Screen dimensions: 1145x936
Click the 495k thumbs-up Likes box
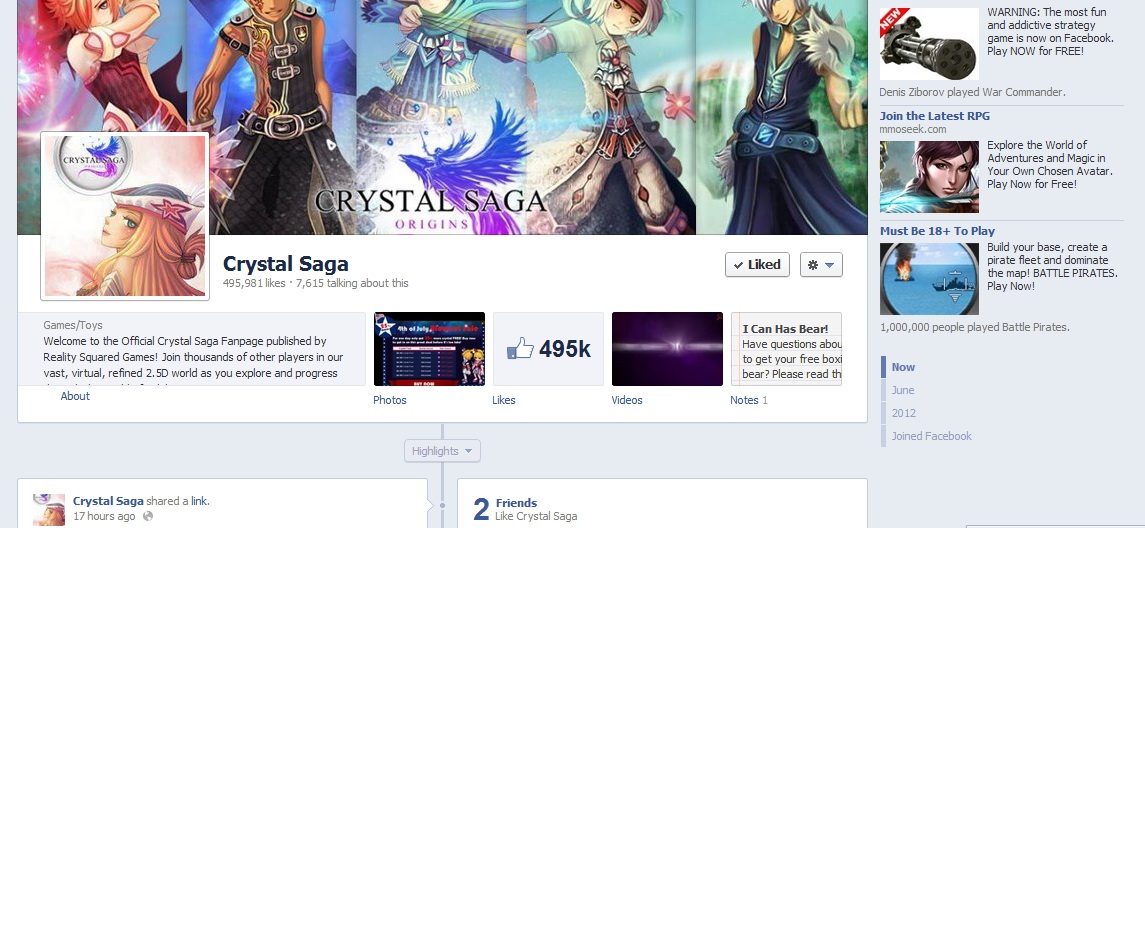[548, 349]
